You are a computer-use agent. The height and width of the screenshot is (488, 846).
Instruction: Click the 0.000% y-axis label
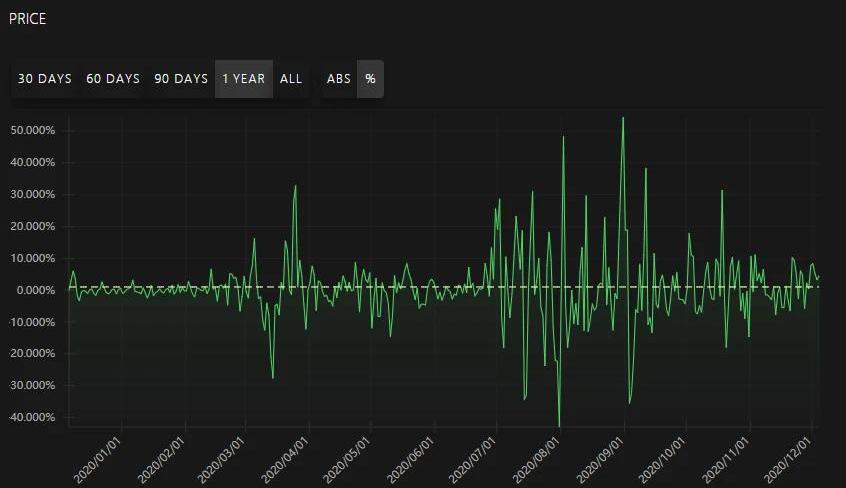[36, 290]
